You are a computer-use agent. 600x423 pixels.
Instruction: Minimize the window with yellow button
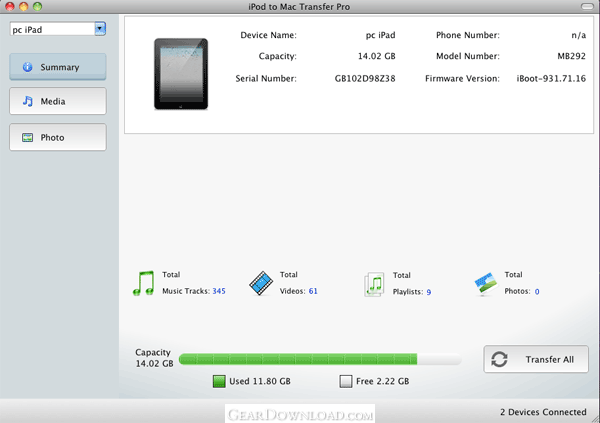point(24,7)
